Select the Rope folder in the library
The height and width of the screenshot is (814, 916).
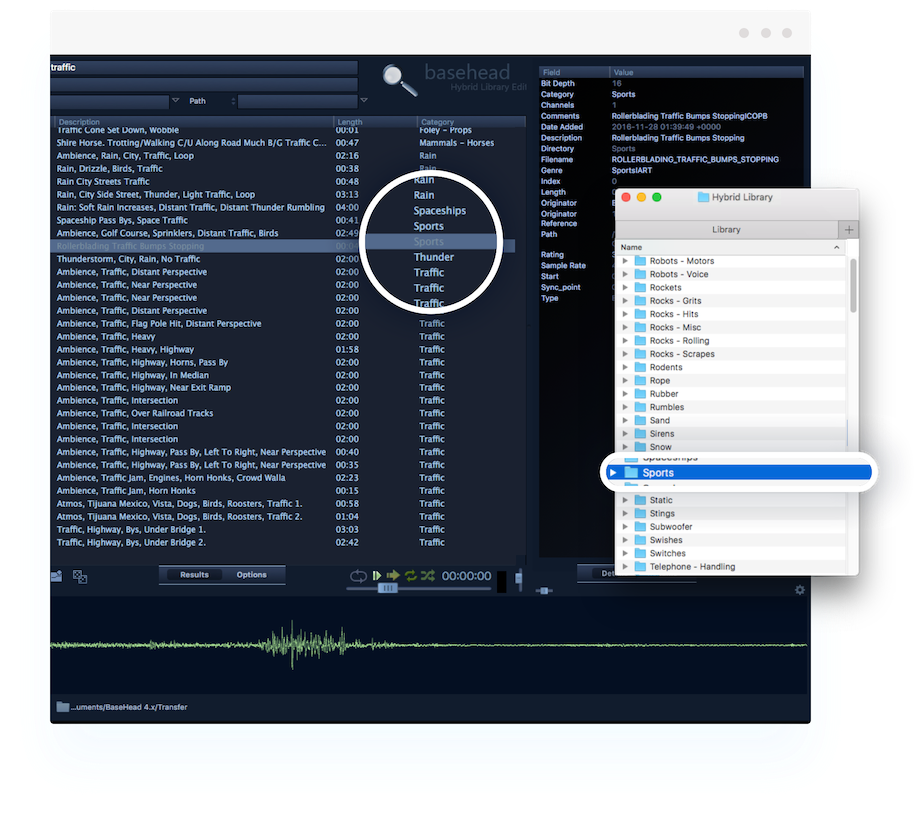pyautogui.click(x=731, y=380)
